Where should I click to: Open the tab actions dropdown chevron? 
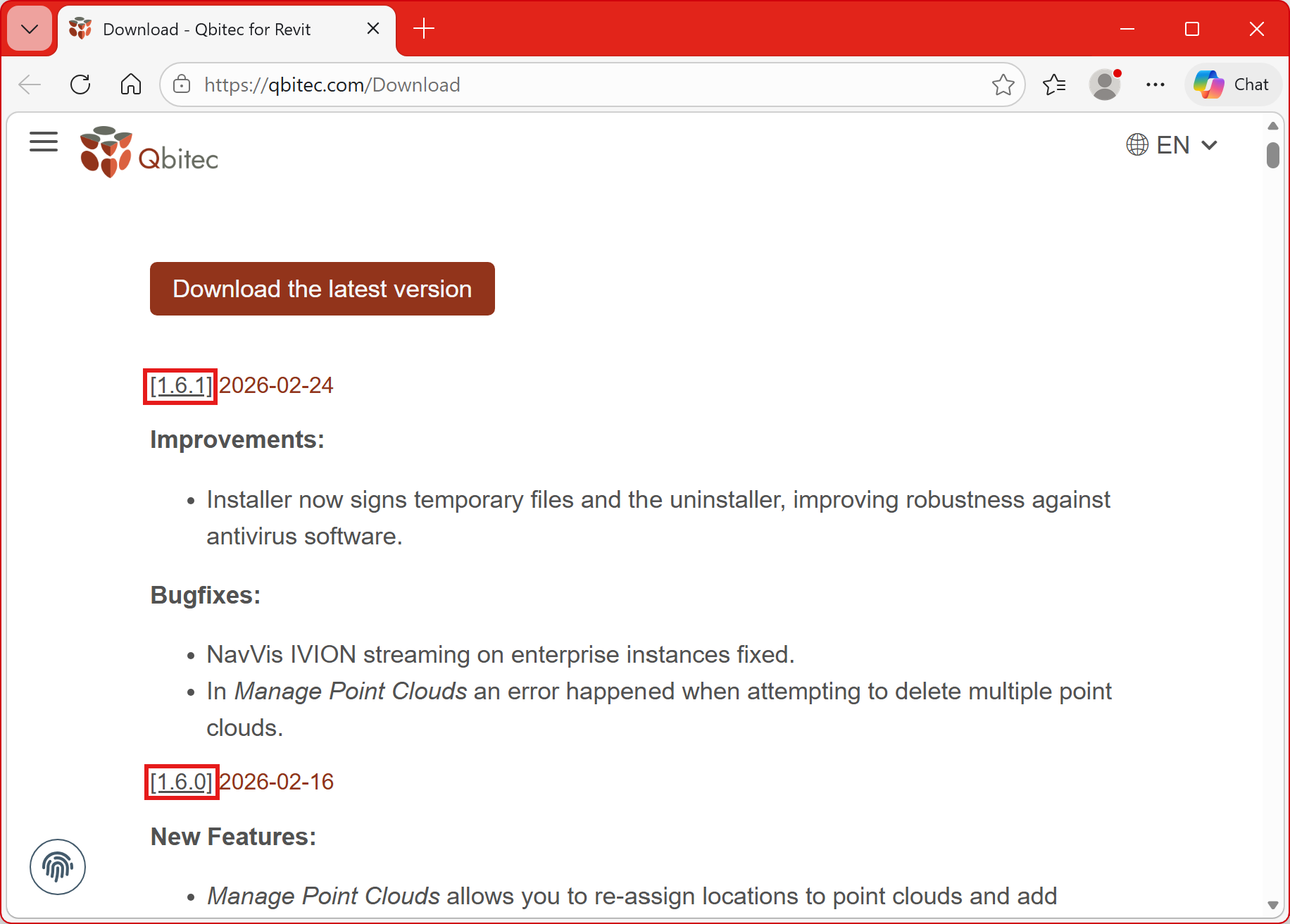(x=30, y=29)
